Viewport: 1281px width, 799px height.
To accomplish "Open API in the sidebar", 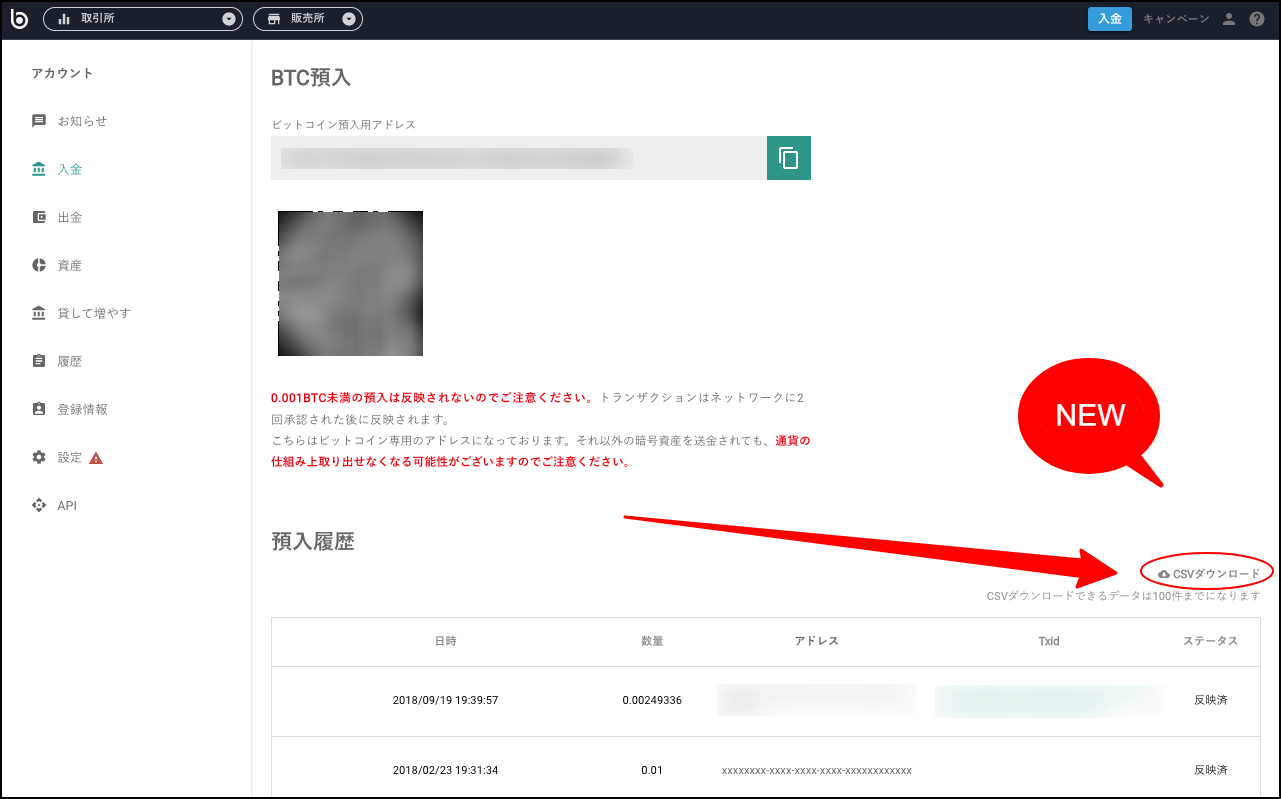I will 67,505.
